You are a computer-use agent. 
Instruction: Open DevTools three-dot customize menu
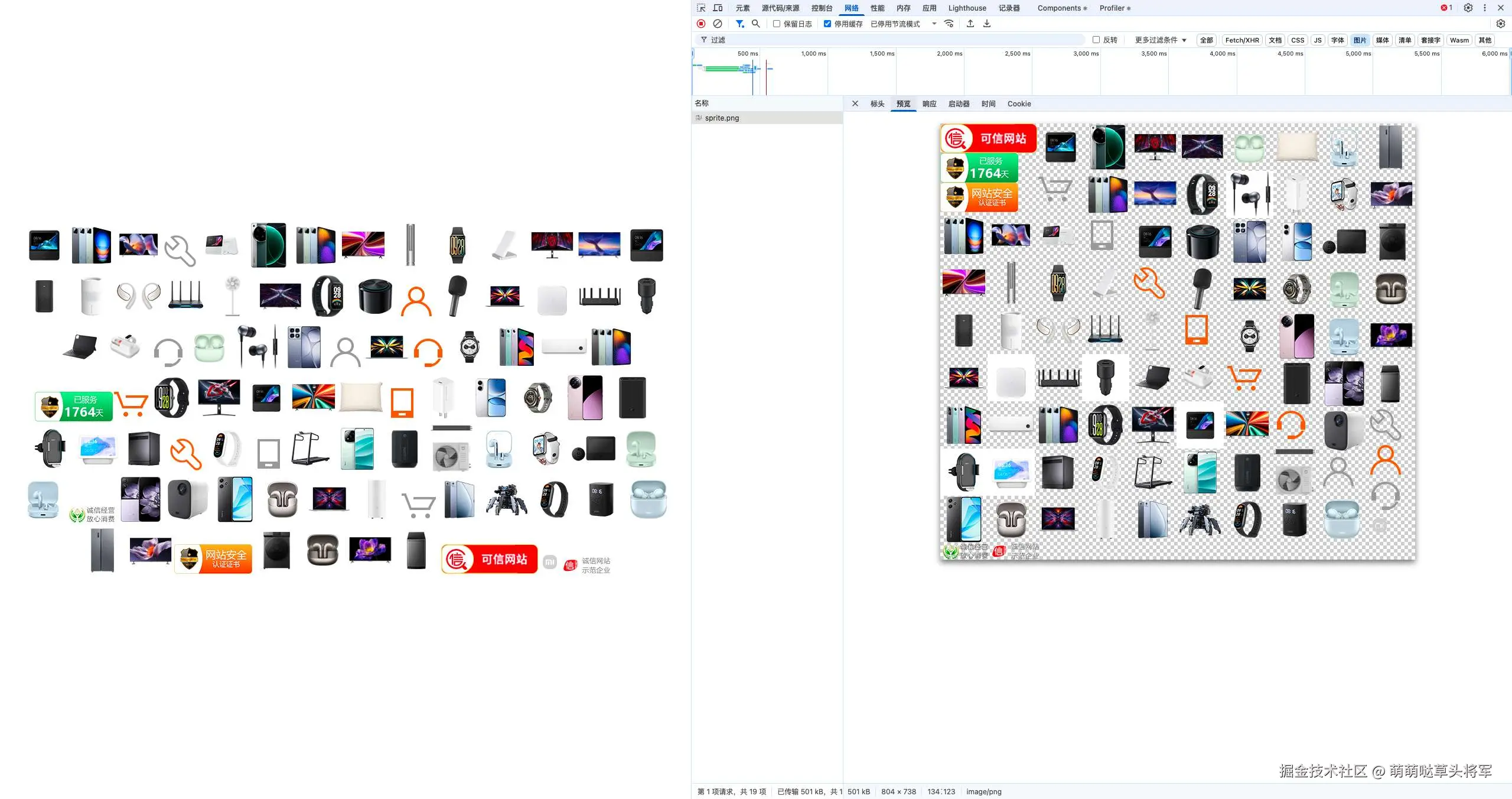pyautogui.click(x=1485, y=8)
